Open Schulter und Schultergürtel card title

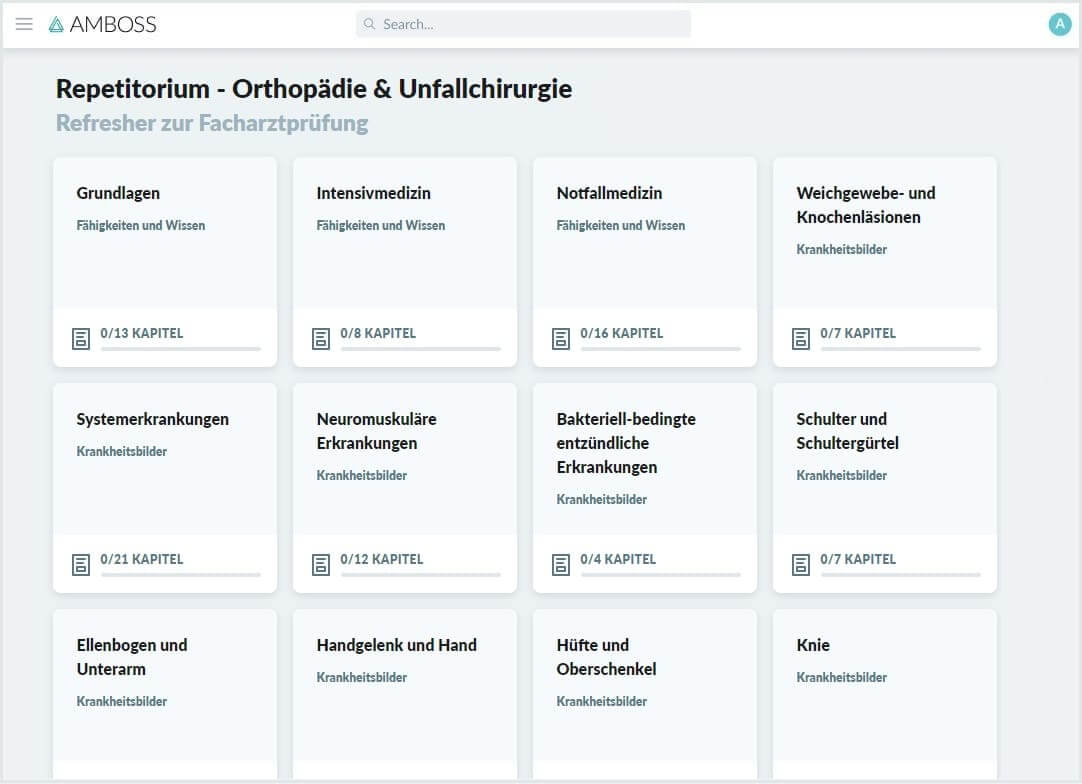847,431
